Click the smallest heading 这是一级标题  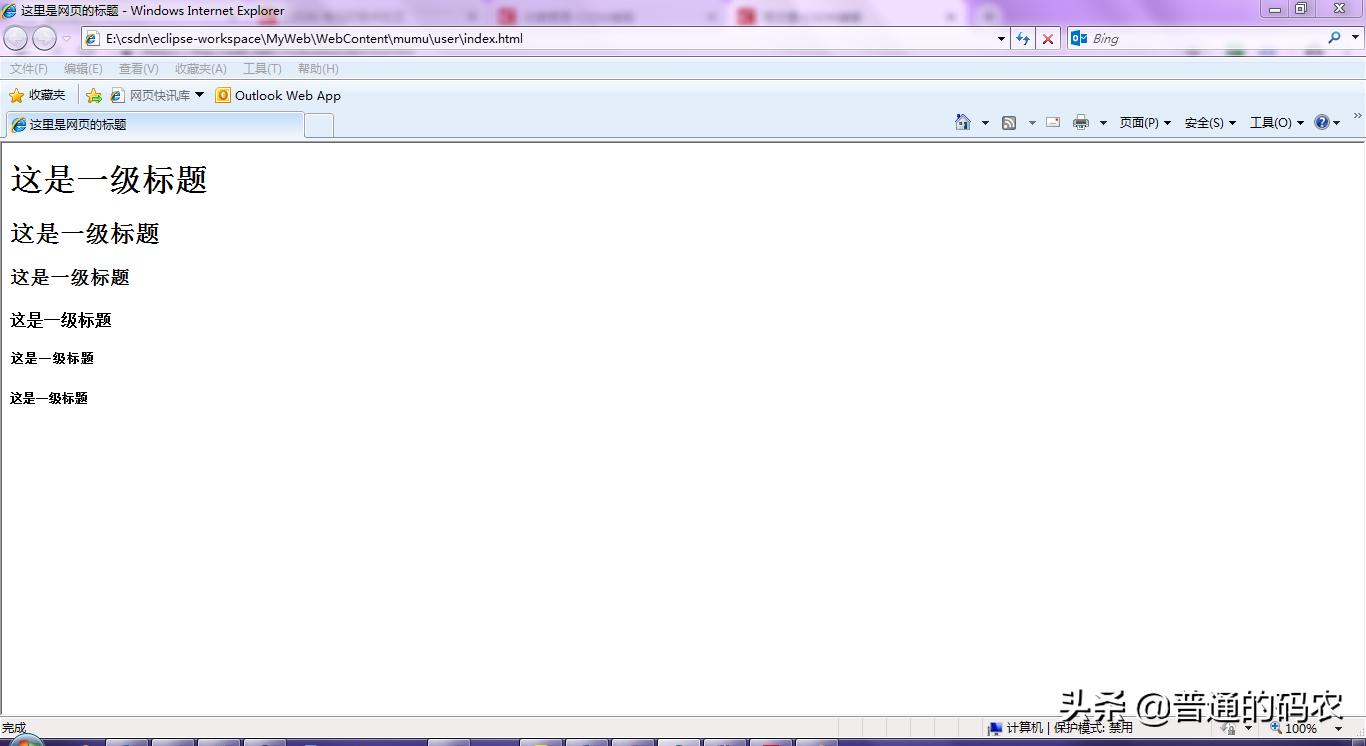click(49, 398)
